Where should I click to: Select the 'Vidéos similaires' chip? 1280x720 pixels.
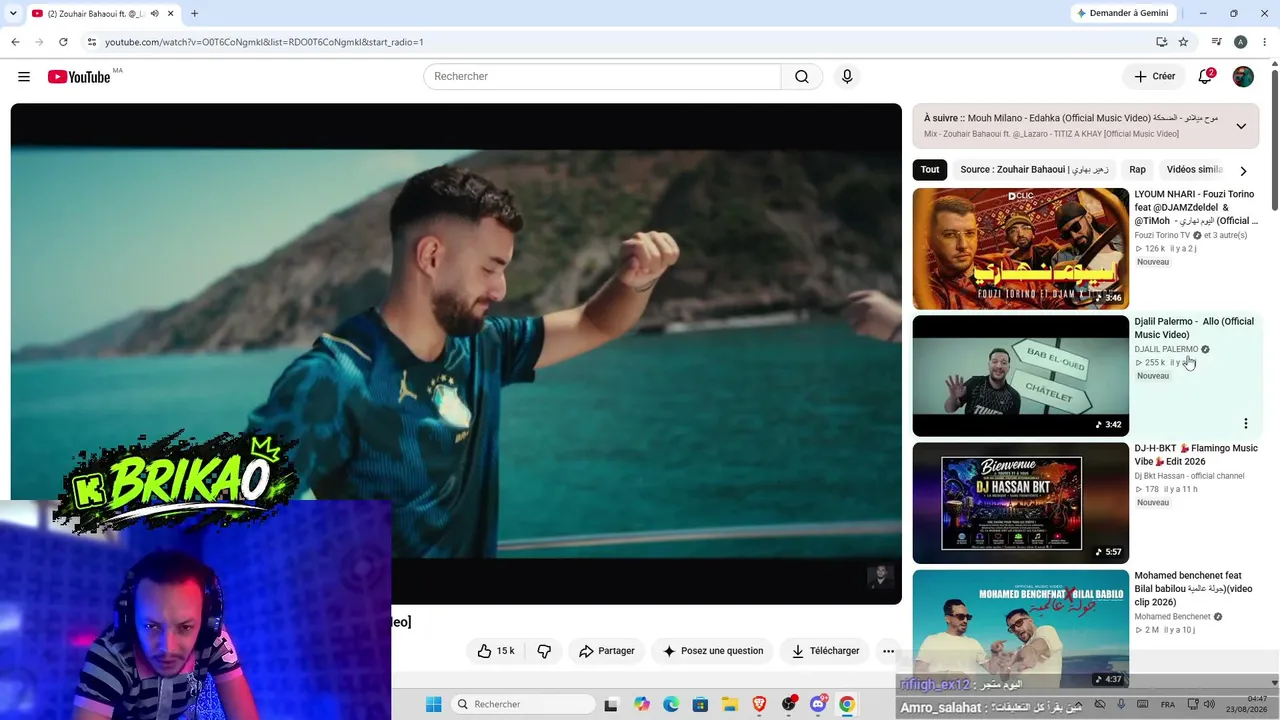pyautogui.click(x=1195, y=170)
